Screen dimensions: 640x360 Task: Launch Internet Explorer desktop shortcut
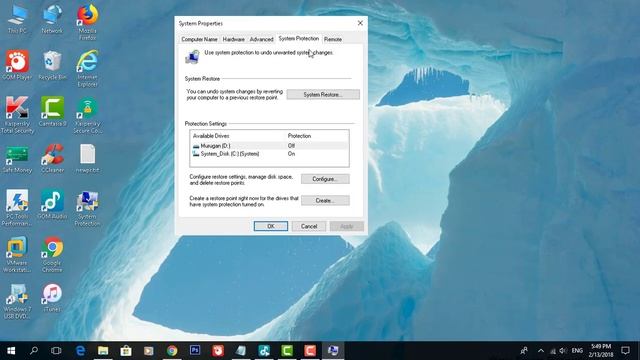[x=87, y=69]
